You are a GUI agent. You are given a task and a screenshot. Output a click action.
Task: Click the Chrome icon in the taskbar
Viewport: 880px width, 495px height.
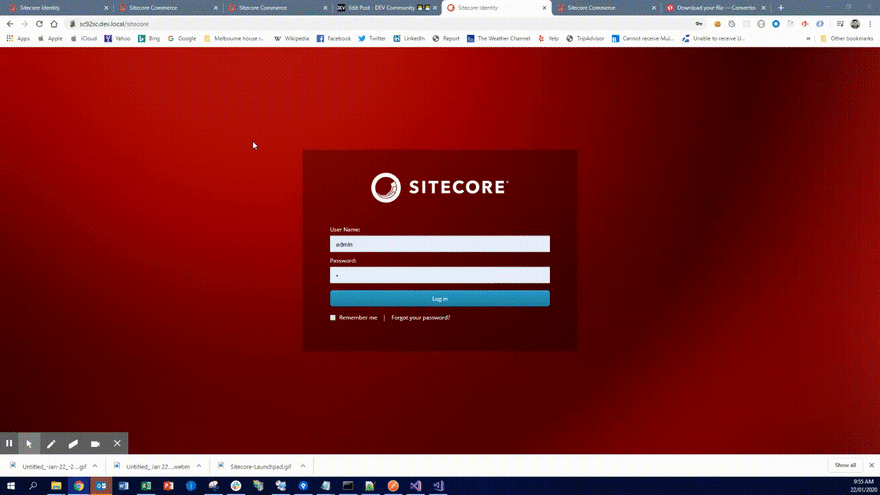79,485
